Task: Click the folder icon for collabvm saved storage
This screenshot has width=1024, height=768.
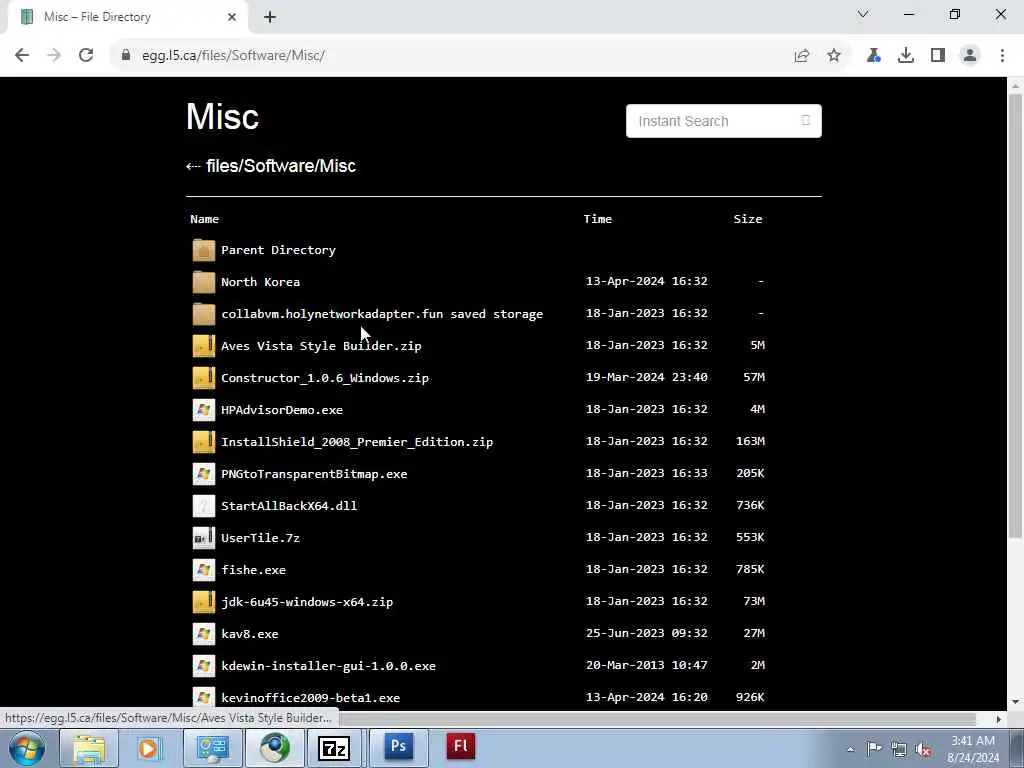Action: coord(204,314)
